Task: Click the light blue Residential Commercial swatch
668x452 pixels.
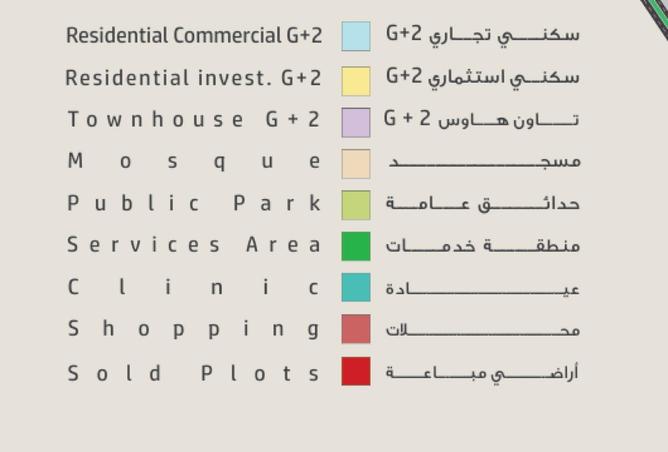Action: pos(355,36)
